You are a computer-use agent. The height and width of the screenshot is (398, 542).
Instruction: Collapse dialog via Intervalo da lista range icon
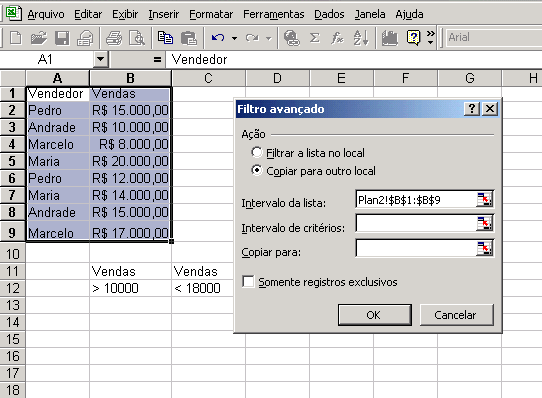coord(484,199)
